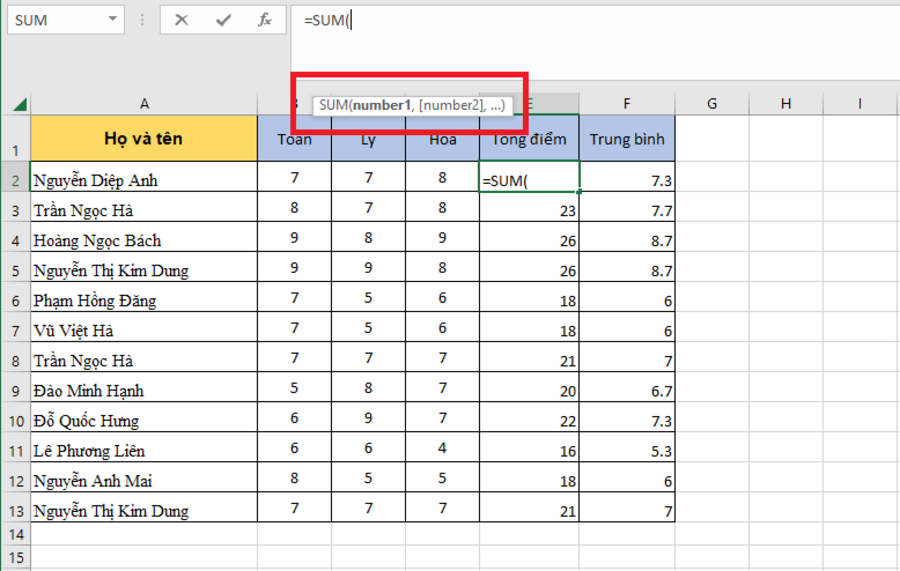The width and height of the screenshot is (900, 571).
Task: Click Lý score 9 for Đỗ Quốc Hưng
Action: pyautogui.click(x=368, y=417)
